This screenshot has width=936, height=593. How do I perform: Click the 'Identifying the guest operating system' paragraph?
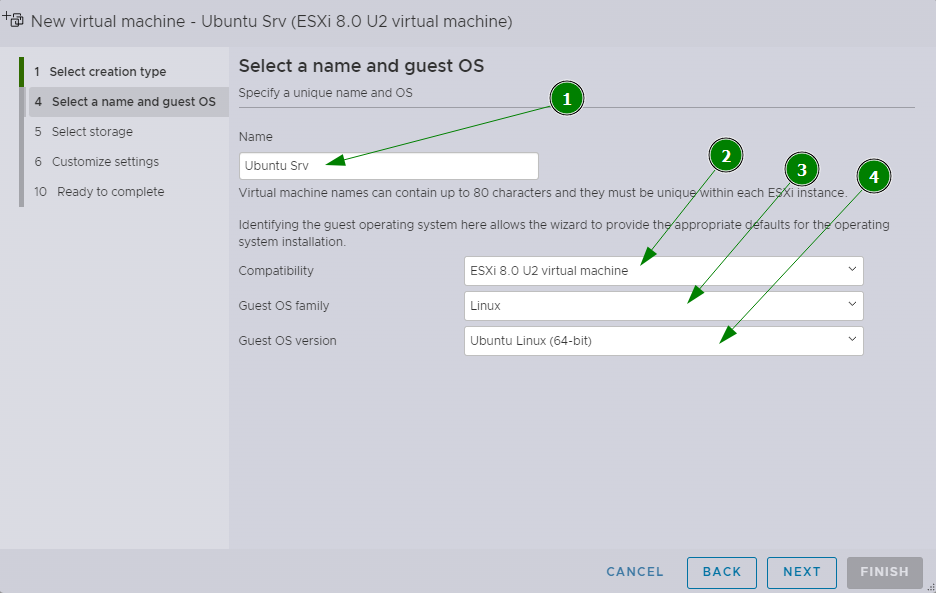click(x=564, y=233)
